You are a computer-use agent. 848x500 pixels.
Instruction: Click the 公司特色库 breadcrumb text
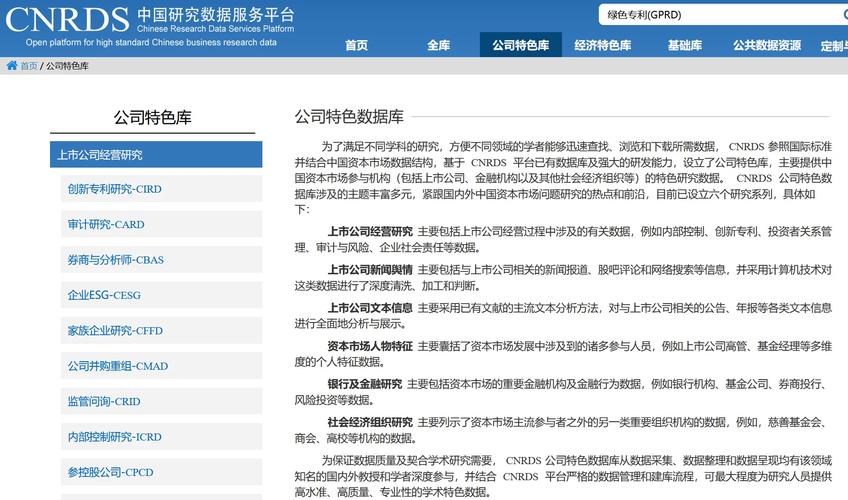67,66
